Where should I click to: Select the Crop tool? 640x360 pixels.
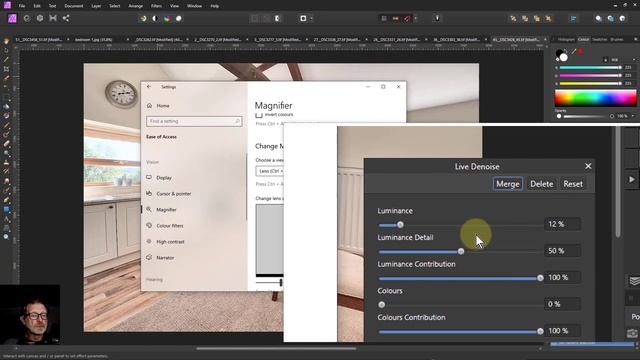point(6,69)
